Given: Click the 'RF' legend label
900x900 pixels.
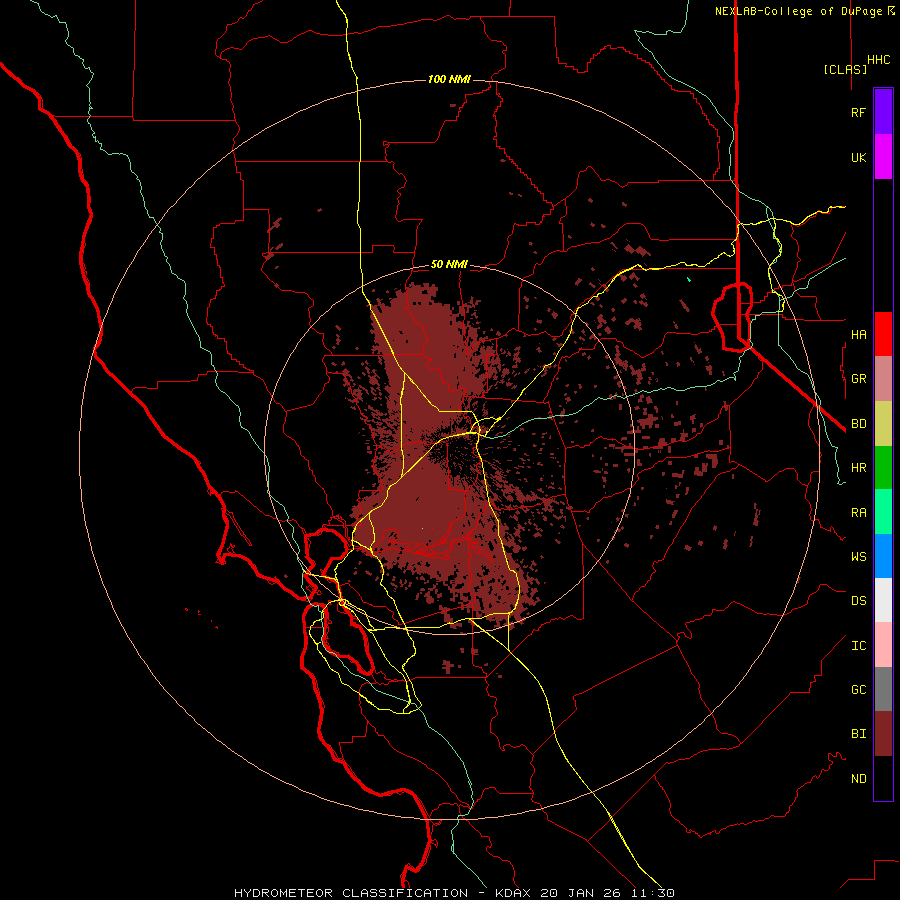Looking at the screenshot, I should coord(858,112).
